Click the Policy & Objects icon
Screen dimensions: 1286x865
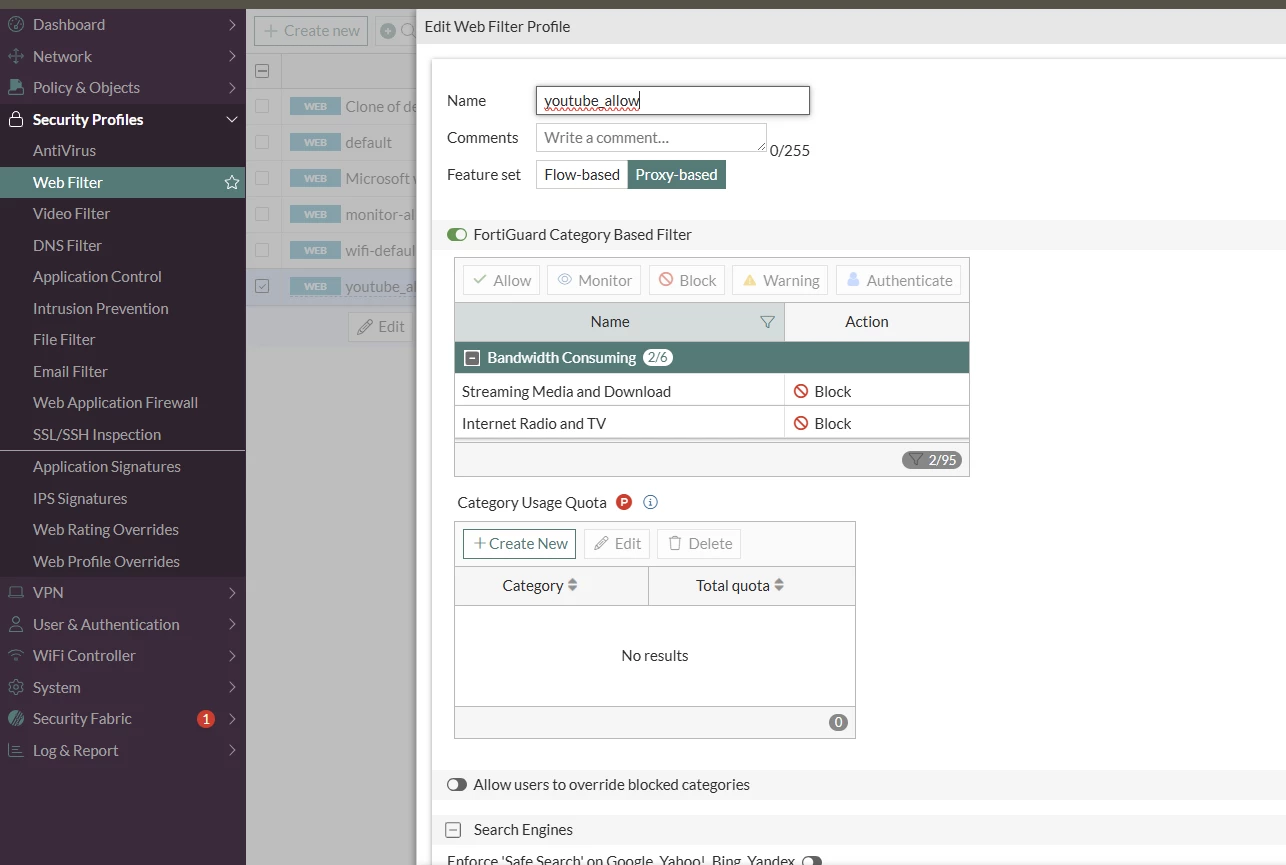[x=15, y=87]
